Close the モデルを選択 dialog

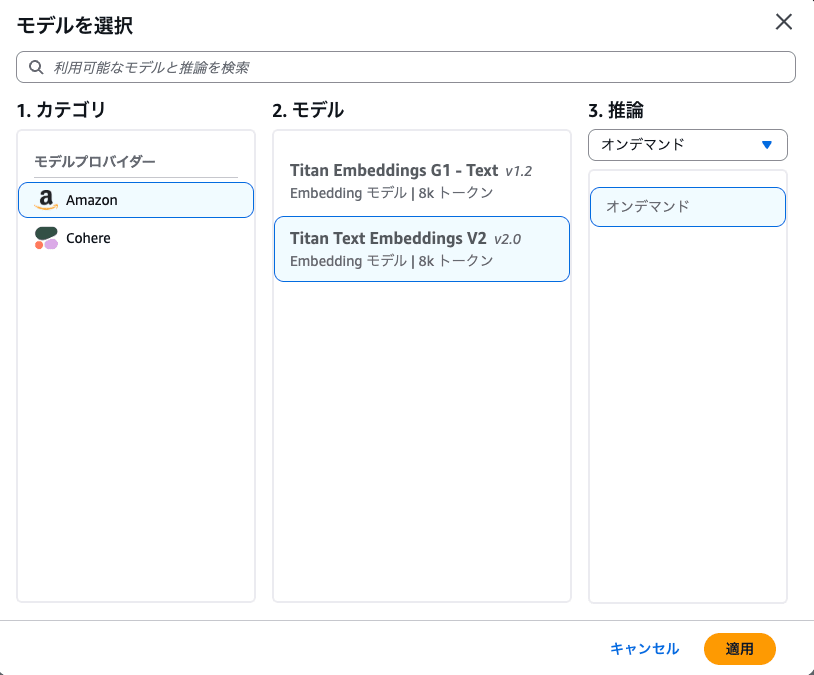coord(783,22)
